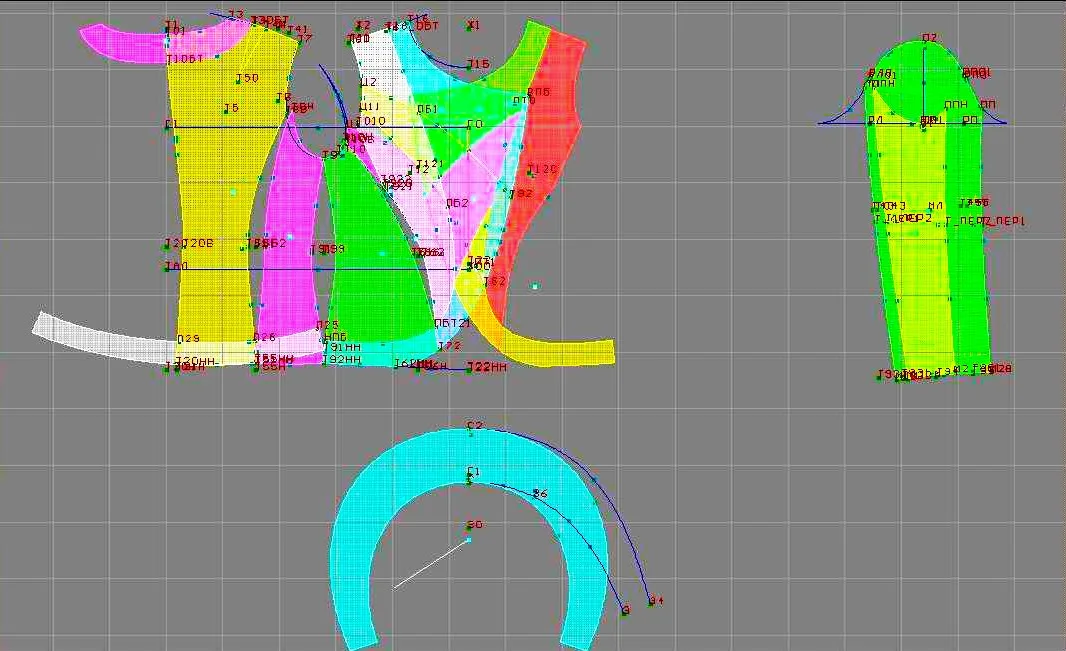1066x651 pixels.
Task: Click the white line endpoint inside the ring
Action: point(468,540)
